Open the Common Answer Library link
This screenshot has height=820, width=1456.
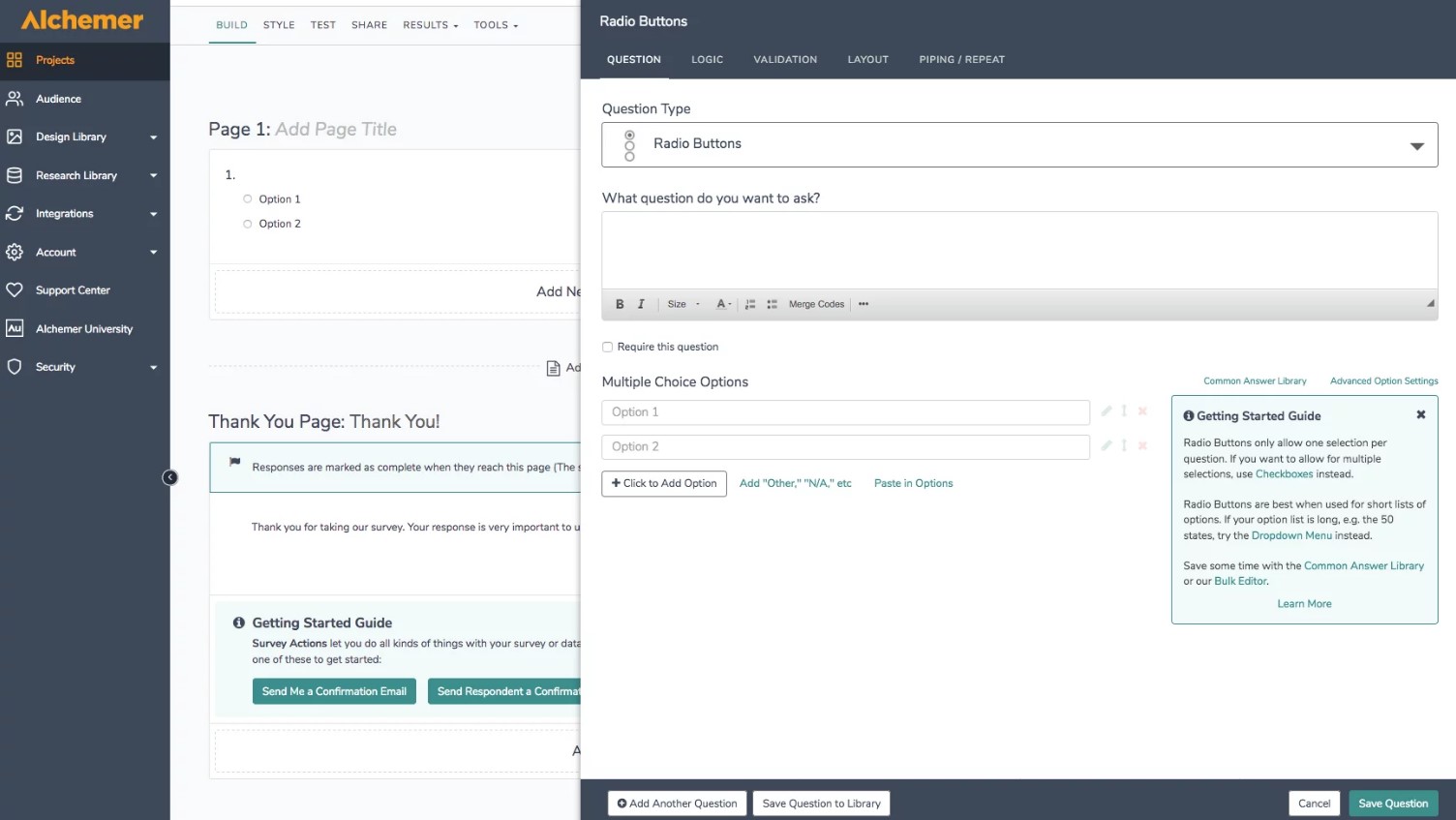coord(1255,381)
